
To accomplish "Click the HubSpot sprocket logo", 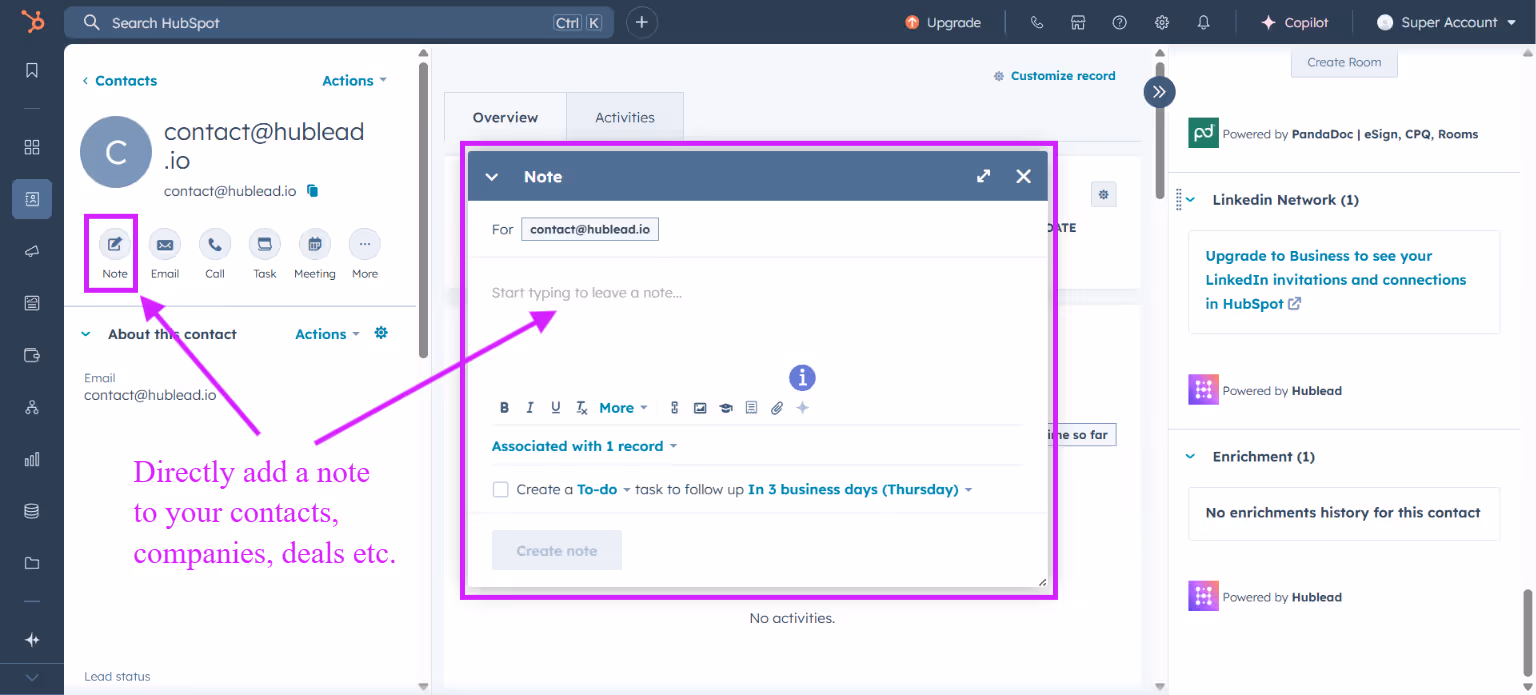I will coord(33,21).
